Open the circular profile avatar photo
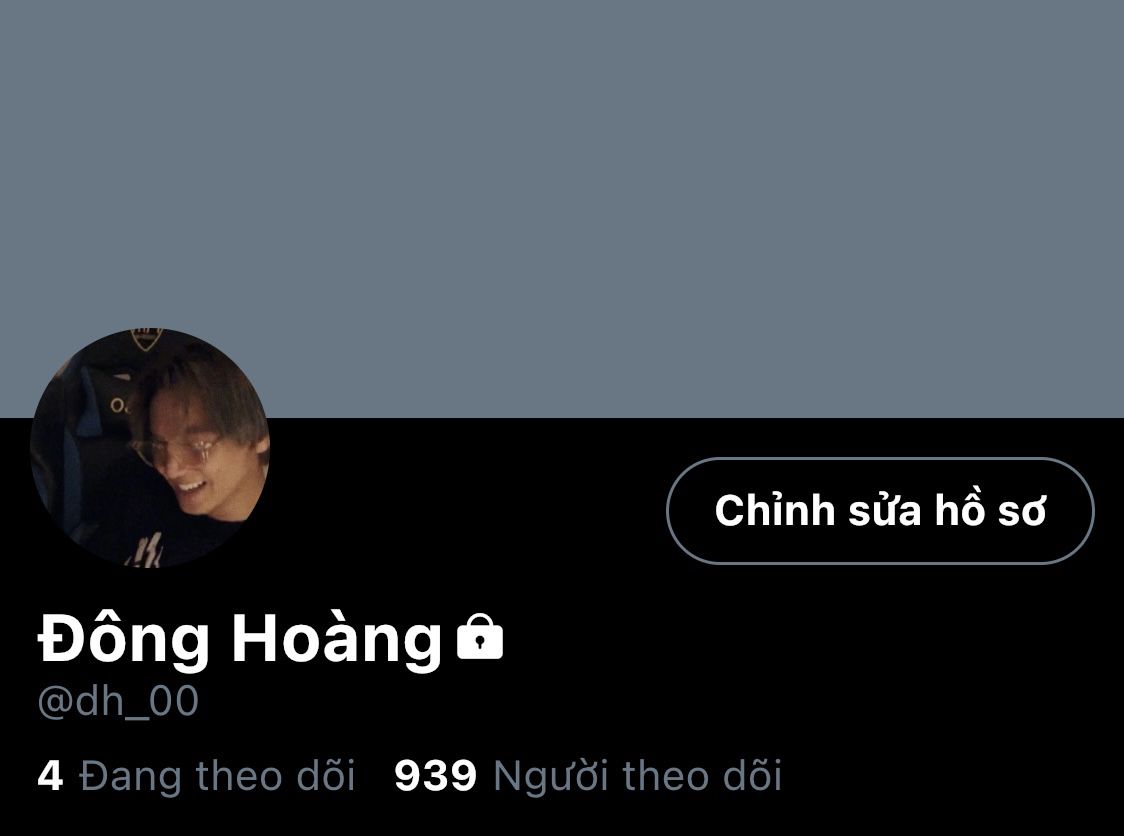The width and height of the screenshot is (1124, 836). click(x=150, y=447)
